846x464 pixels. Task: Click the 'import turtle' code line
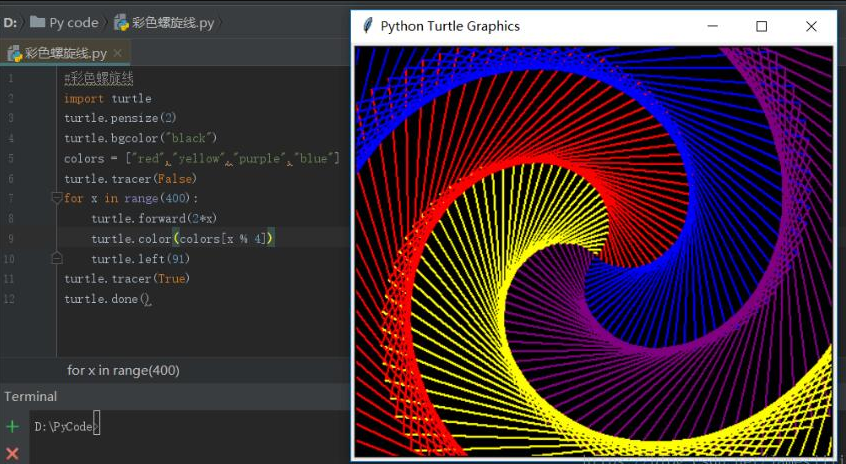coord(107,99)
